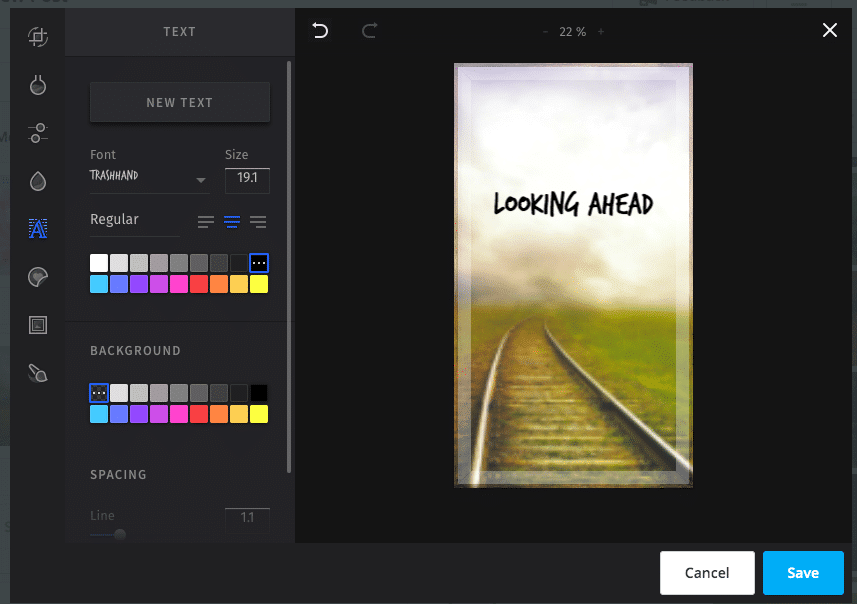
Task: Save the edited image
Action: 803,573
